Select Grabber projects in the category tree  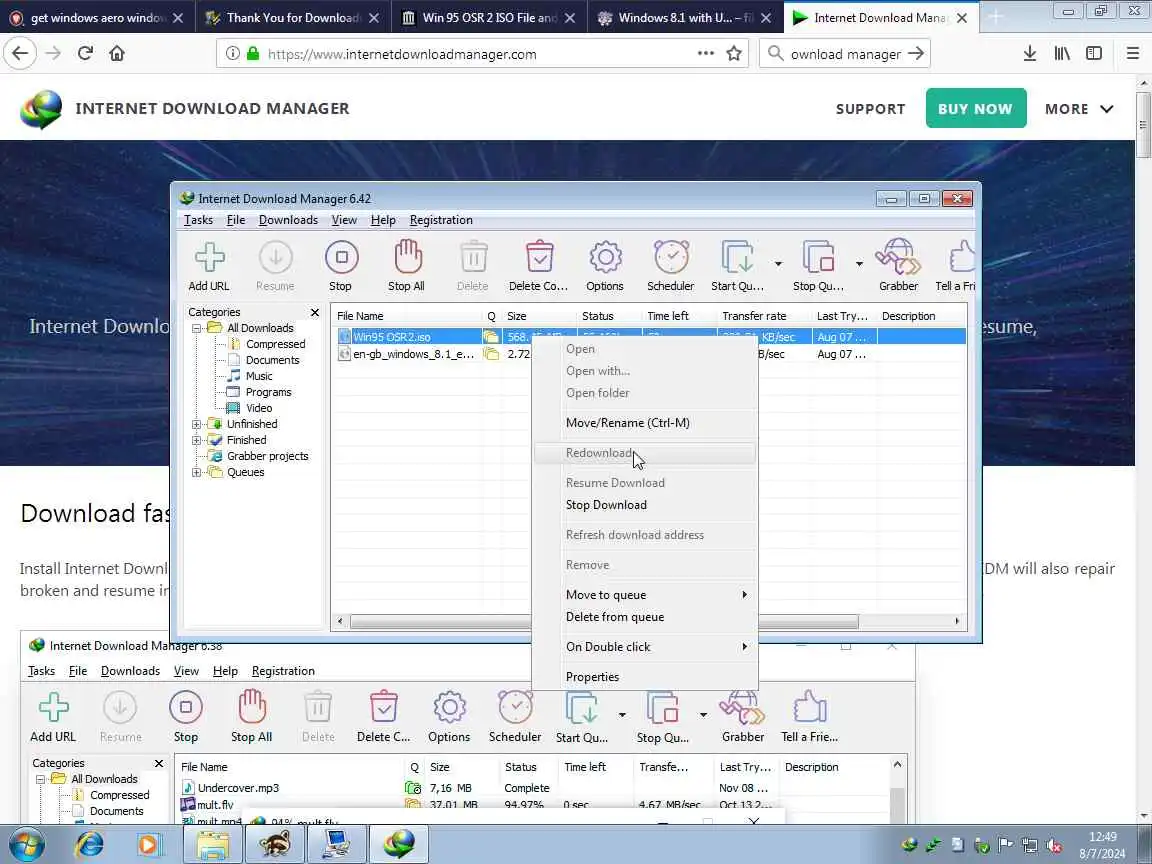267,456
